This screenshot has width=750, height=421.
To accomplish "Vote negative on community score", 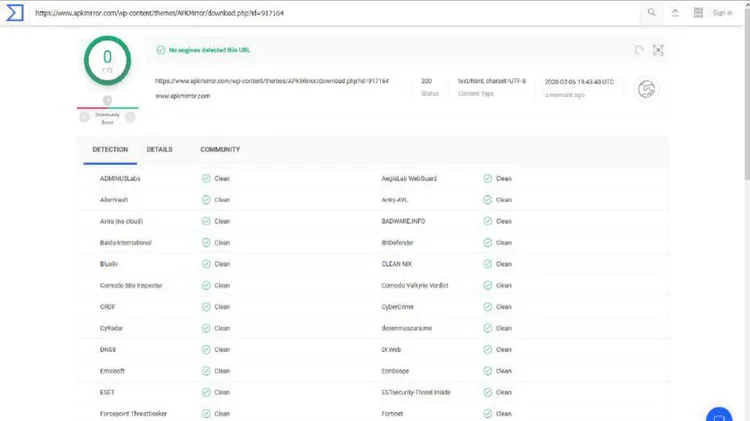I will pos(85,117).
